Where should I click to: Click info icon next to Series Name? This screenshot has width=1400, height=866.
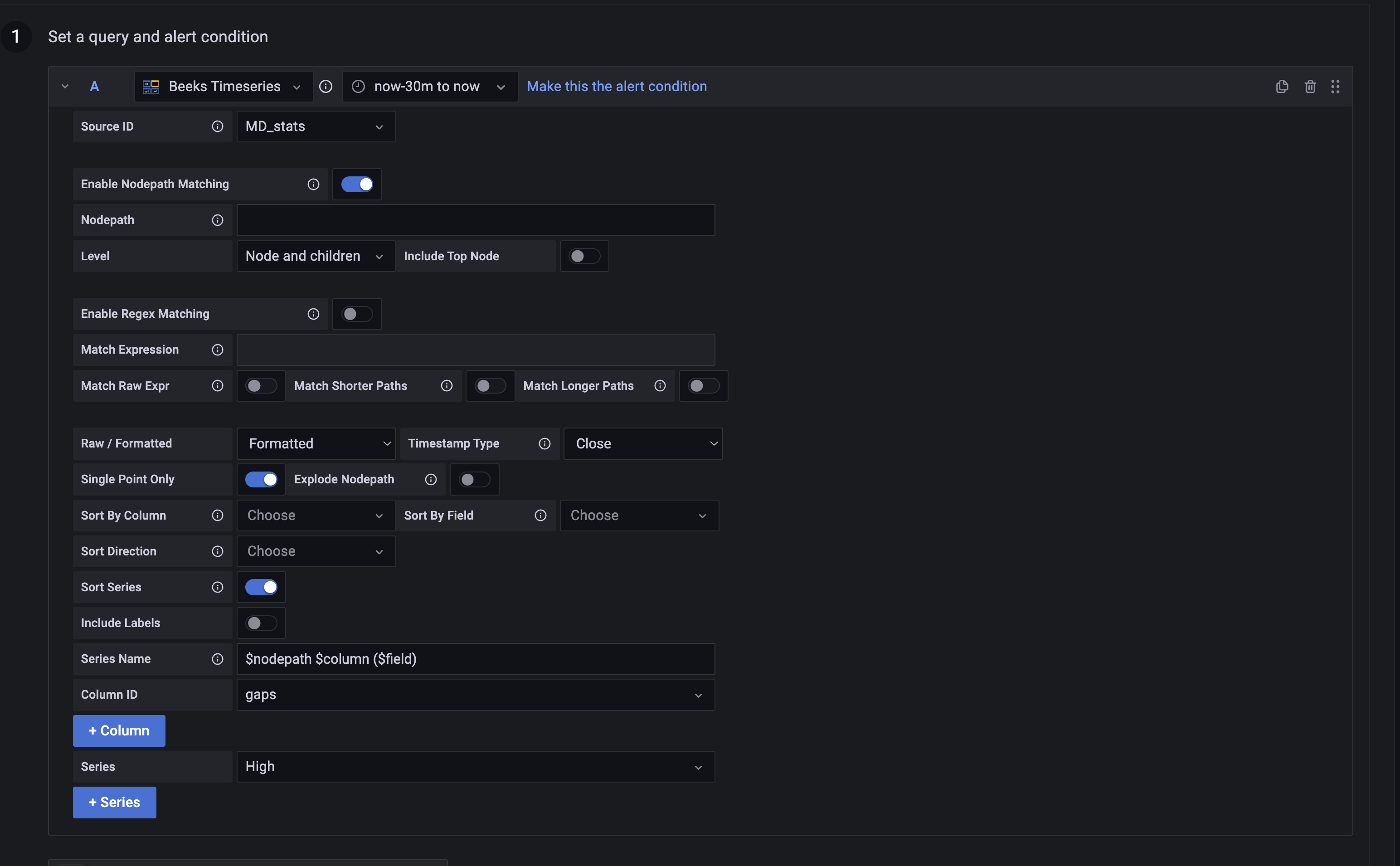tap(218, 659)
